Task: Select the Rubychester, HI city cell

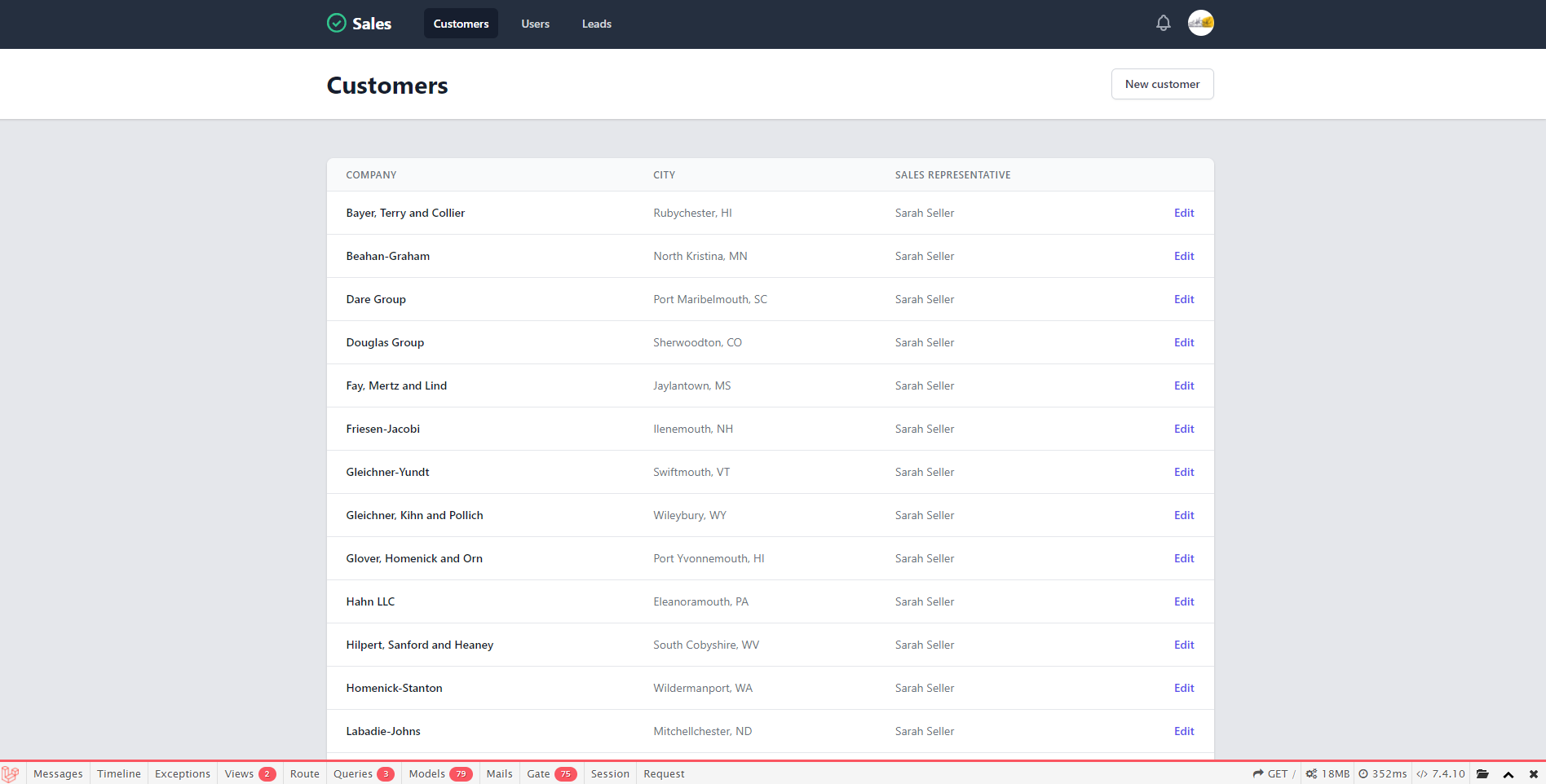Action: pyautogui.click(x=692, y=213)
